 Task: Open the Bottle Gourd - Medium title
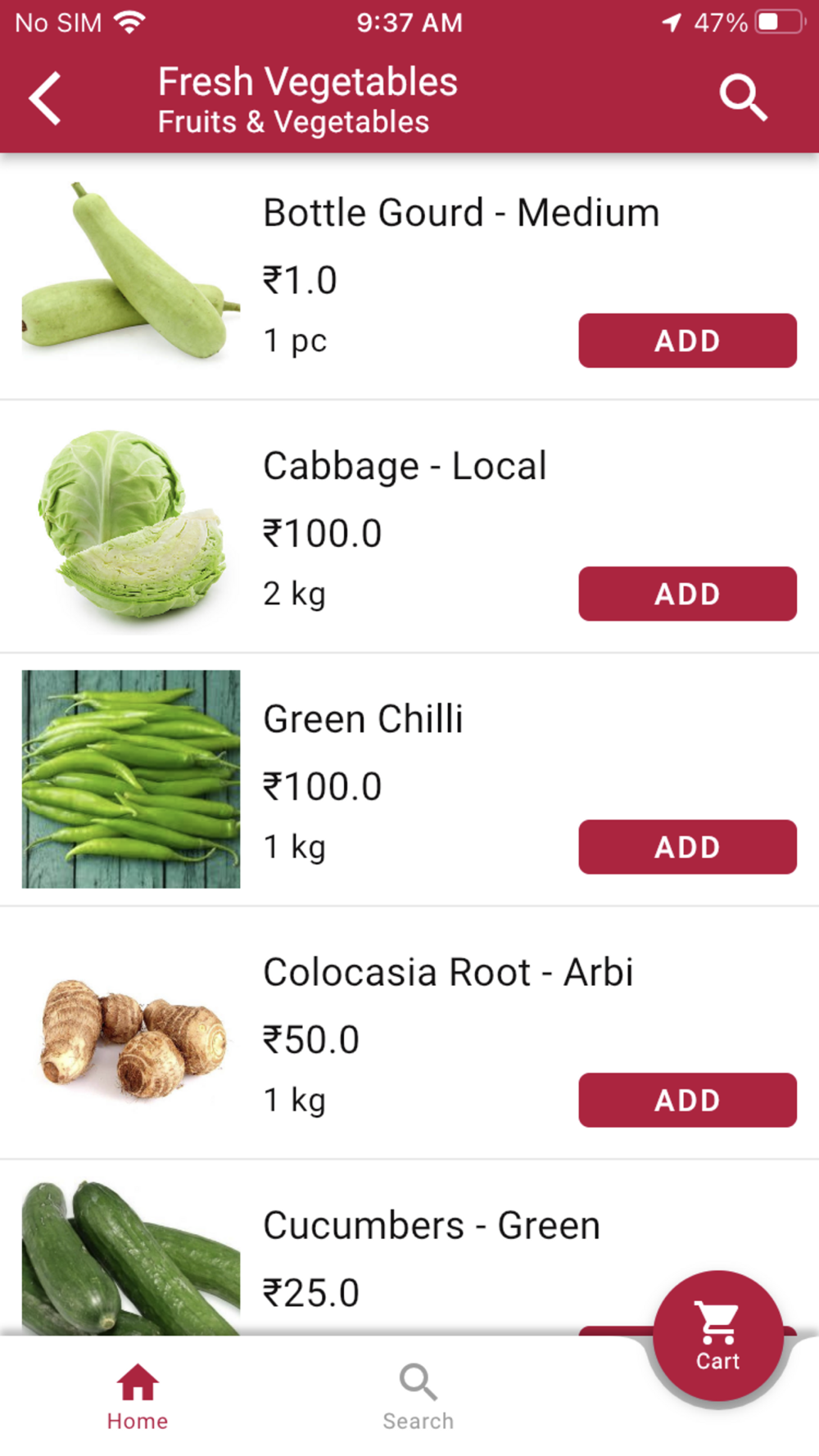[461, 213]
